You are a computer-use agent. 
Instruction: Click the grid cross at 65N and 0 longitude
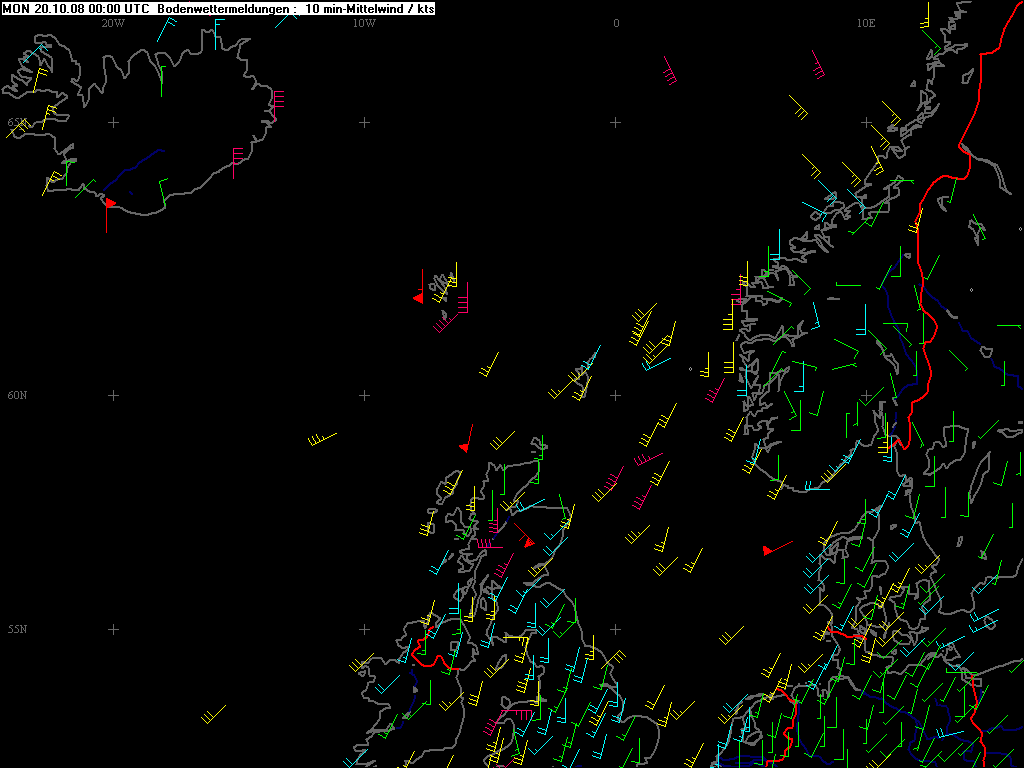click(615, 122)
